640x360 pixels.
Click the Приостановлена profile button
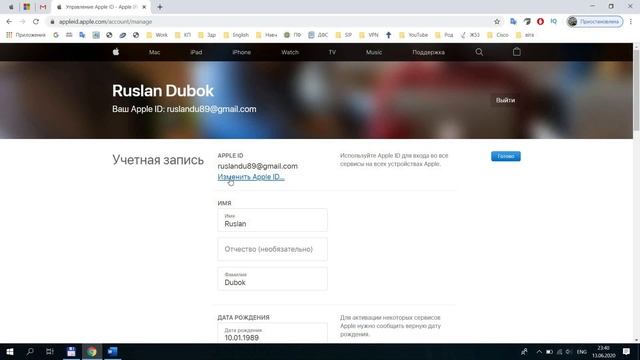(595, 22)
